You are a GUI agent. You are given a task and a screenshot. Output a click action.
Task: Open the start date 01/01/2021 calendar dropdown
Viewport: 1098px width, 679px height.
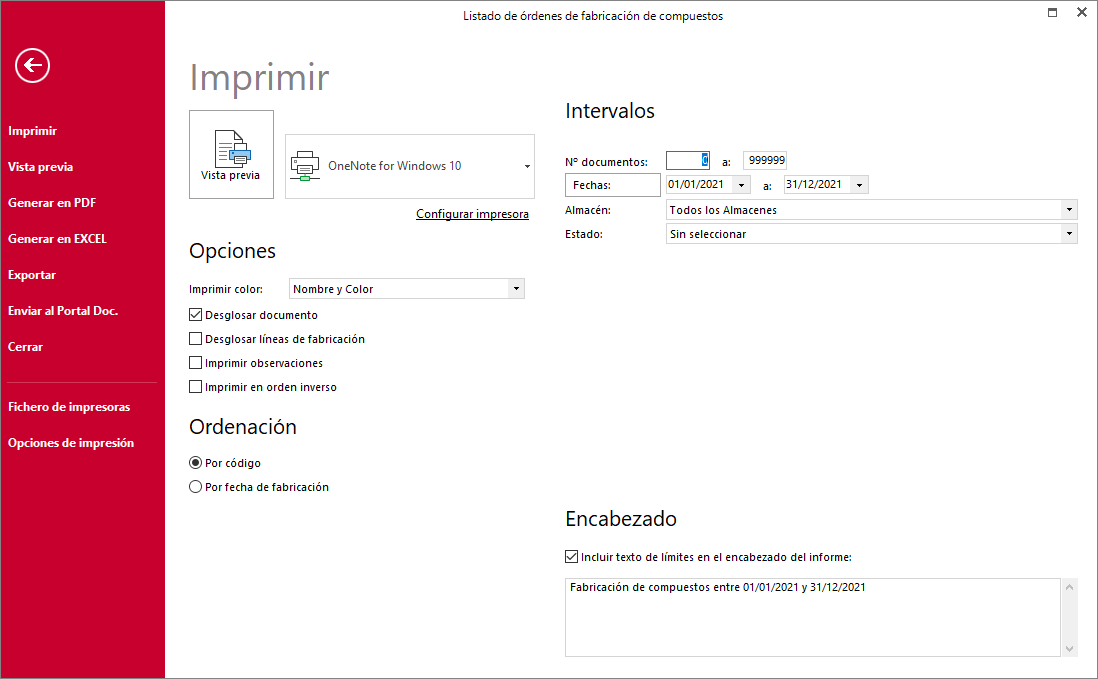(x=741, y=185)
